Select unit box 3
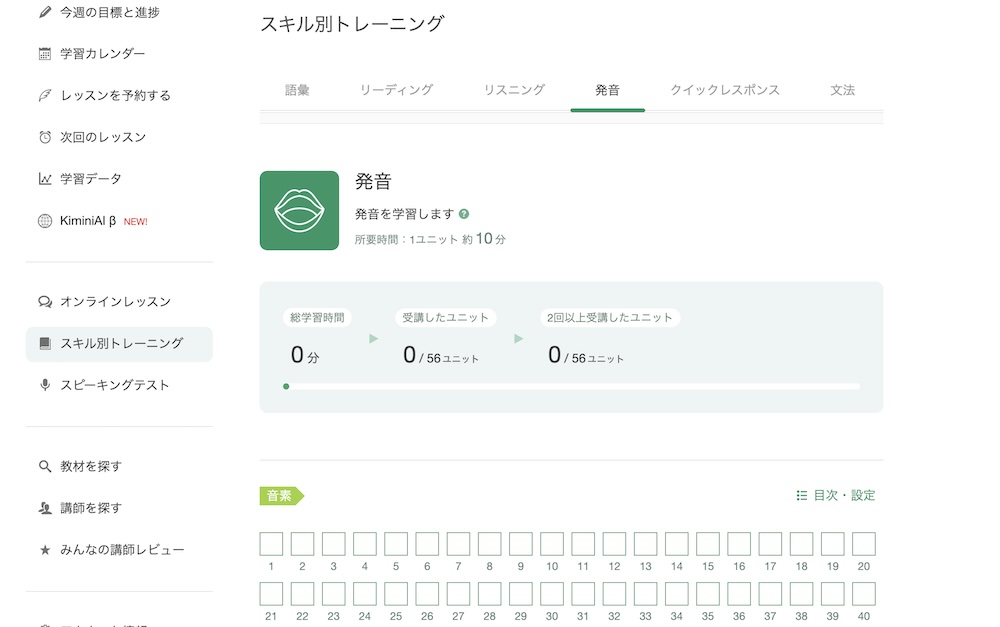The width and height of the screenshot is (1000, 627). (x=334, y=544)
